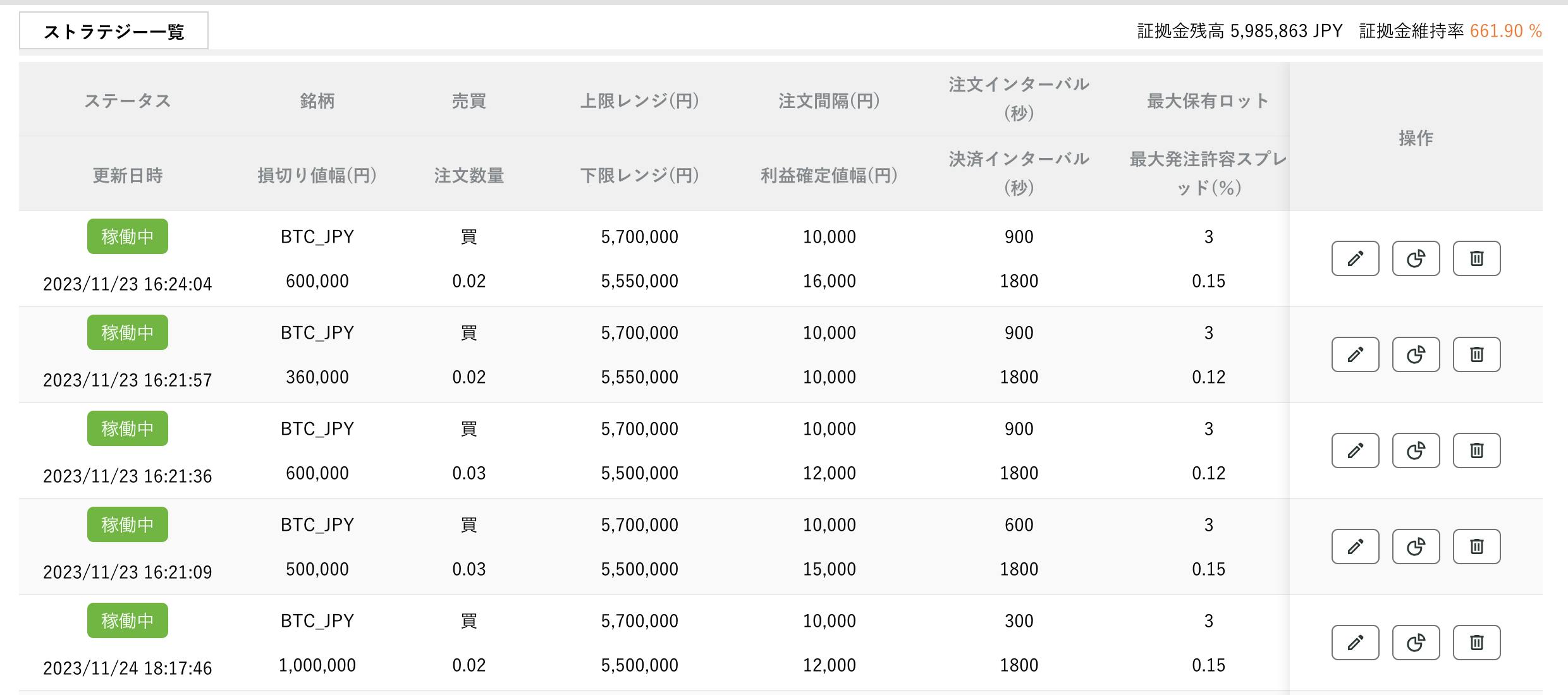Open performance chart for strategy updated 16:21:09

pos(1416,546)
